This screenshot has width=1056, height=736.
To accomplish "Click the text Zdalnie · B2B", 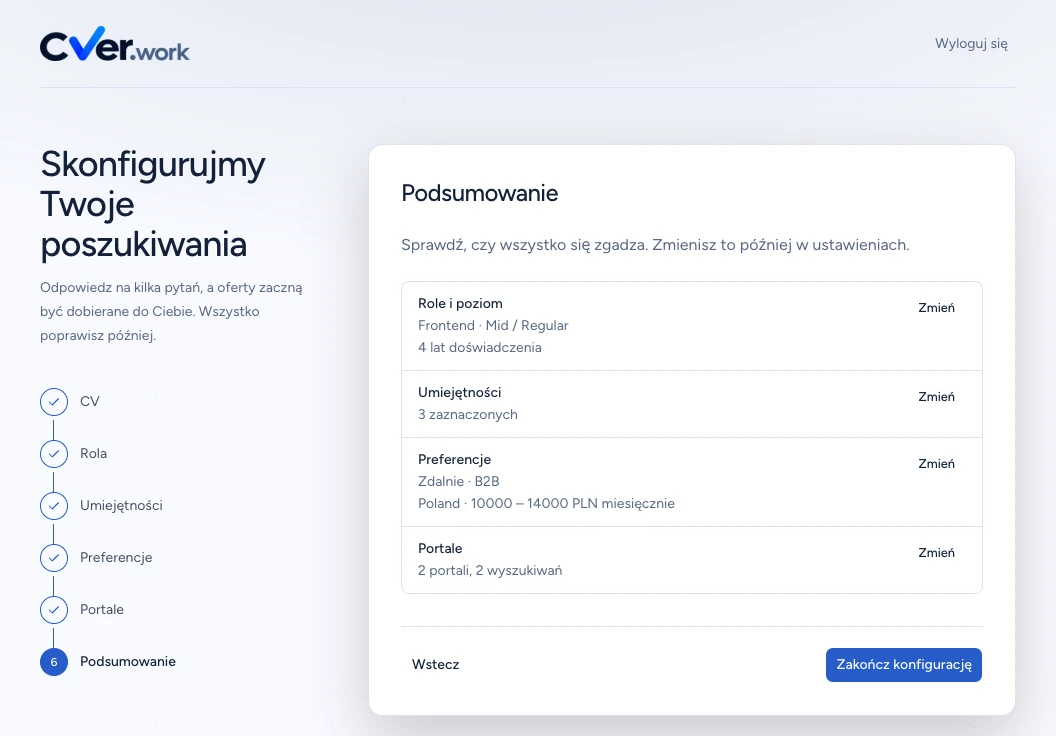I will click(x=459, y=481).
